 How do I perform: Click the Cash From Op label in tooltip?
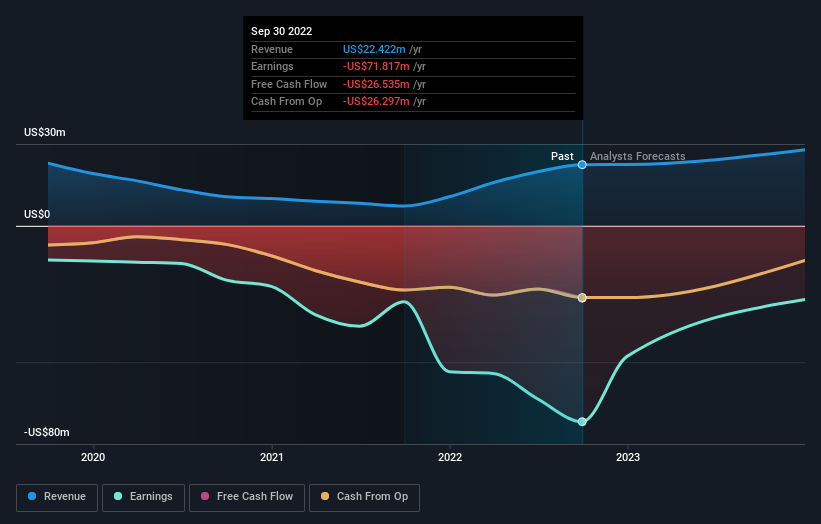(286, 102)
